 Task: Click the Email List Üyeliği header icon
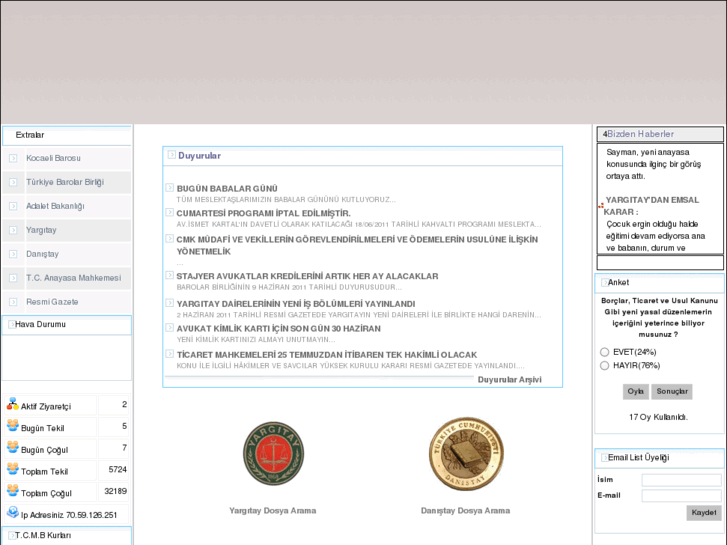[605, 458]
